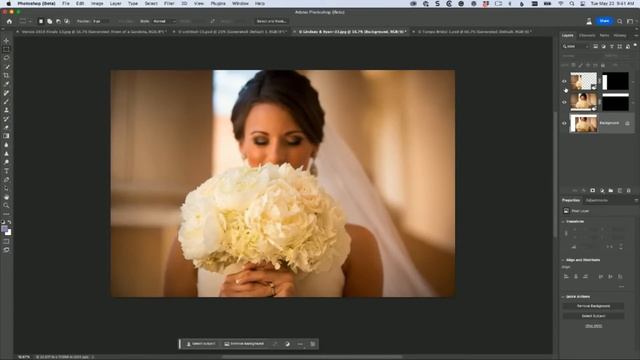Choose Intersect with selection mode

click(67, 21)
